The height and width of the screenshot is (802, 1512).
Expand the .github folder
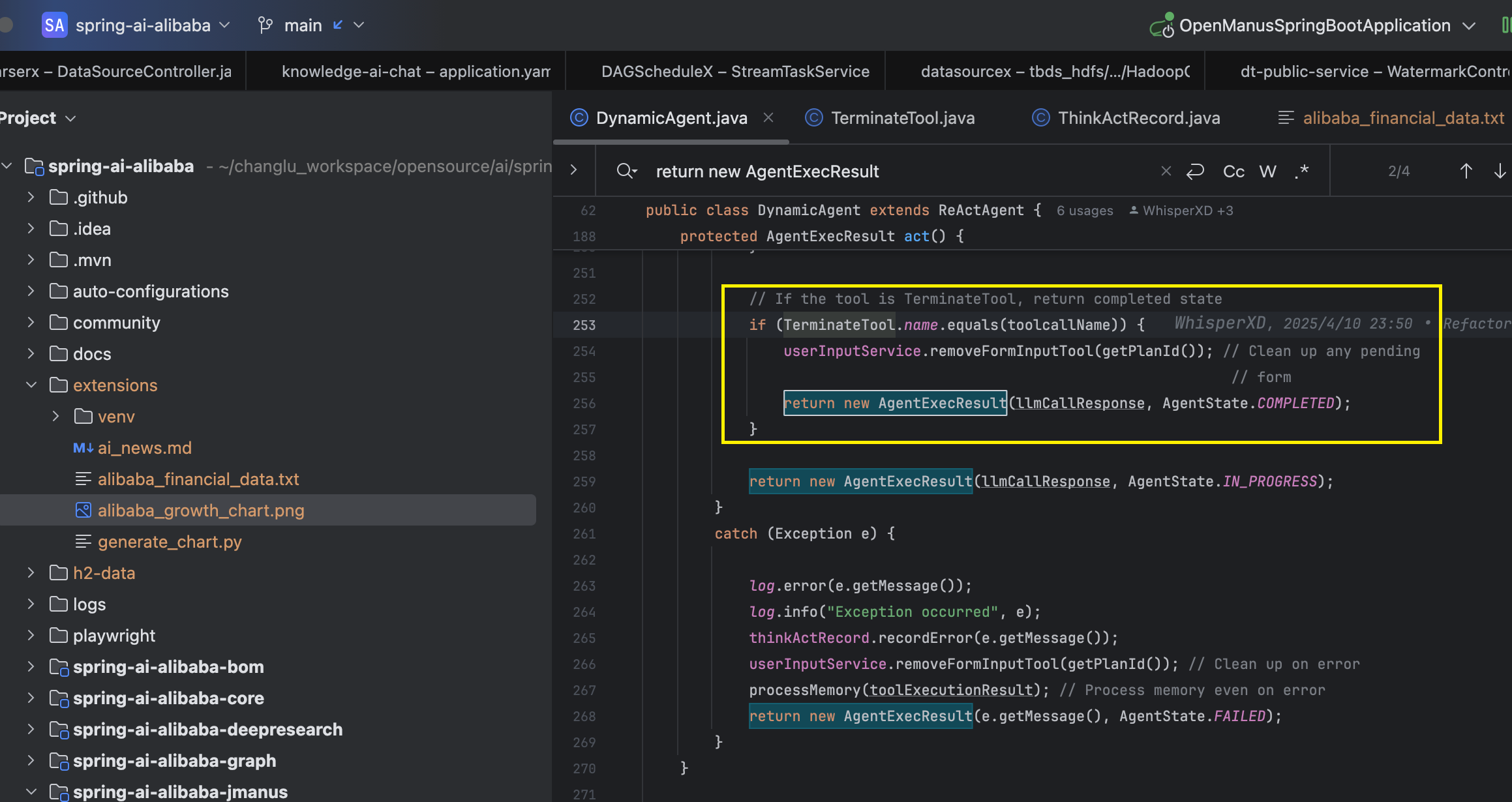coord(31,197)
